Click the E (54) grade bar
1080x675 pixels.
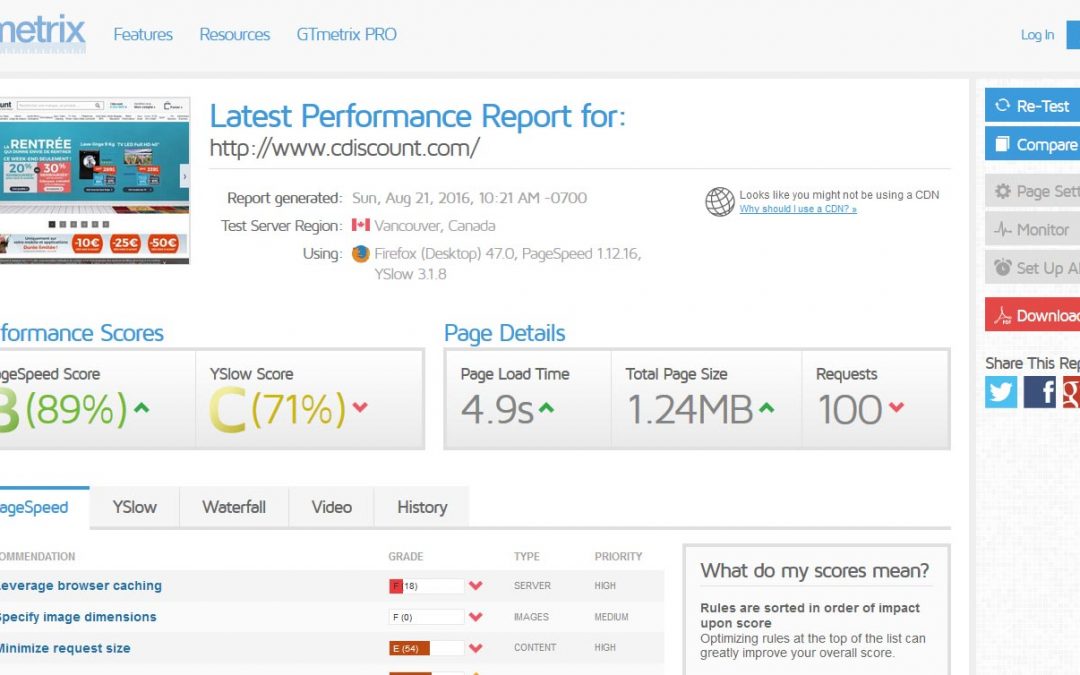coord(426,648)
